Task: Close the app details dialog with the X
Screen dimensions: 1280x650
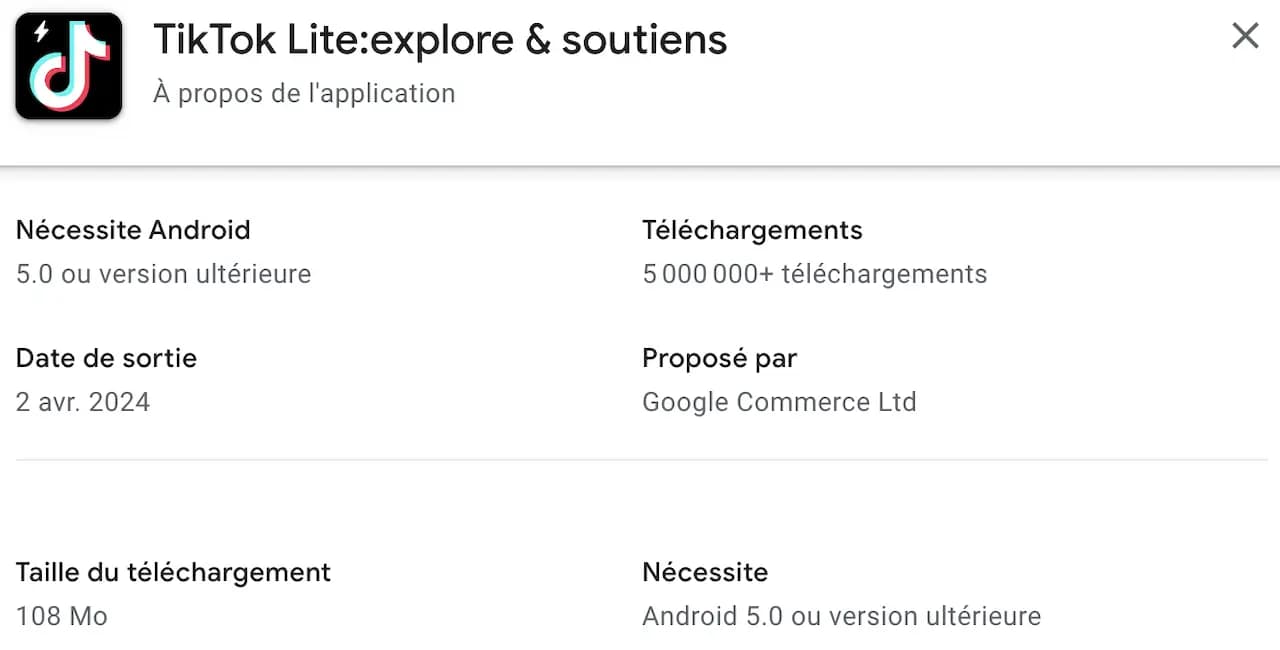Action: pyautogui.click(x=1244, y=35)
